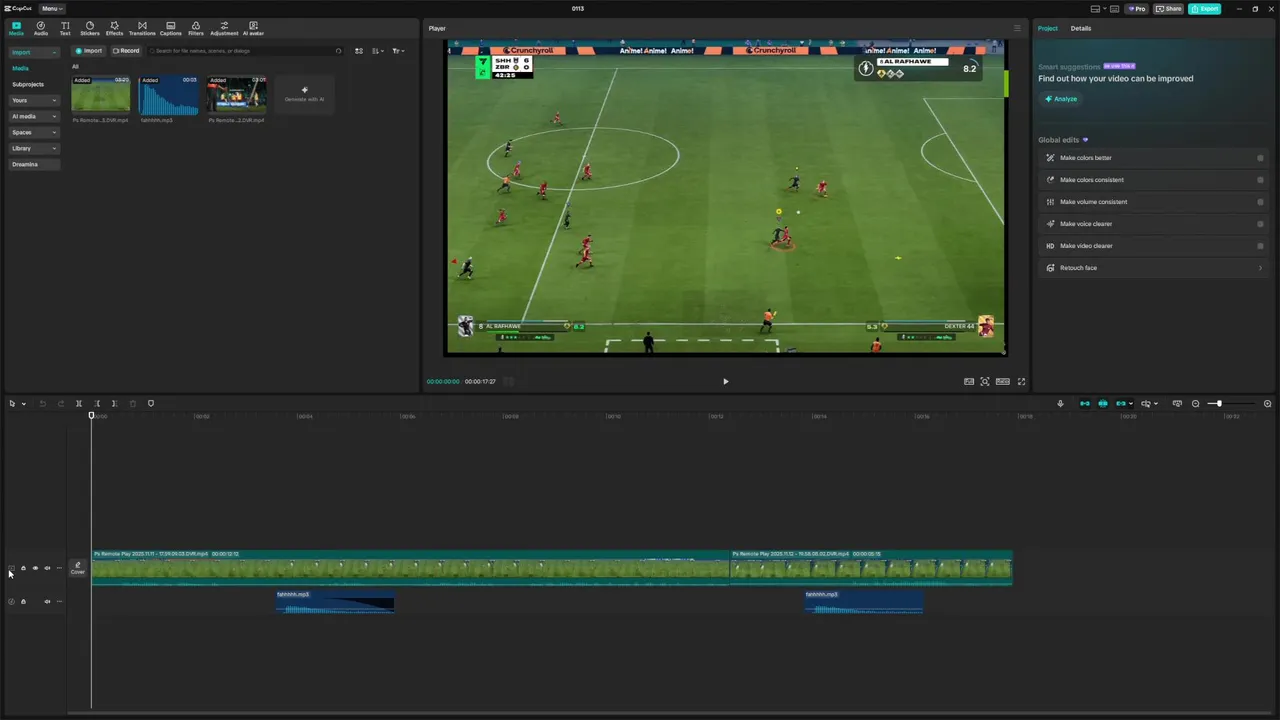Toggle Make colors better option
Screen dimensions: 1280x720
[x=1260, y=158]
